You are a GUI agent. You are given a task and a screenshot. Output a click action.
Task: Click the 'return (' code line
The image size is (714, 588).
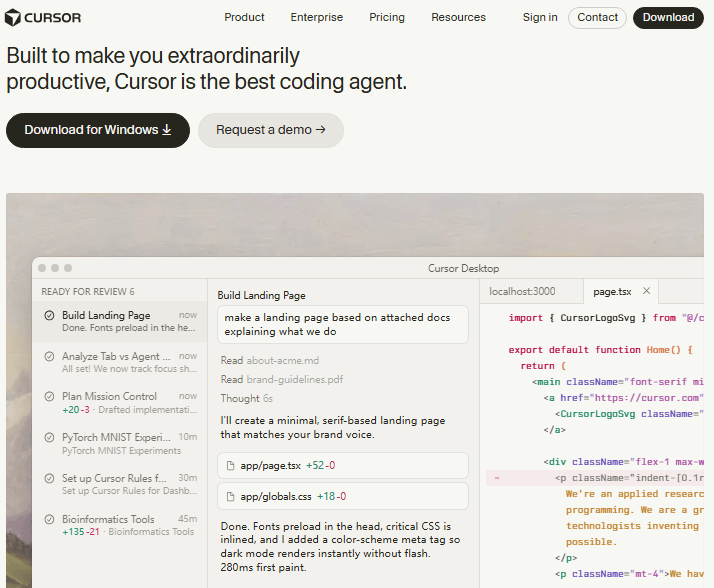543,366
